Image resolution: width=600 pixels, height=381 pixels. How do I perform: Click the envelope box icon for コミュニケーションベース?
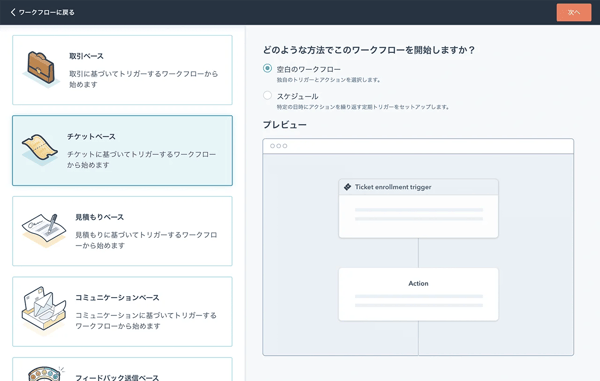click(x=44, y=310)
